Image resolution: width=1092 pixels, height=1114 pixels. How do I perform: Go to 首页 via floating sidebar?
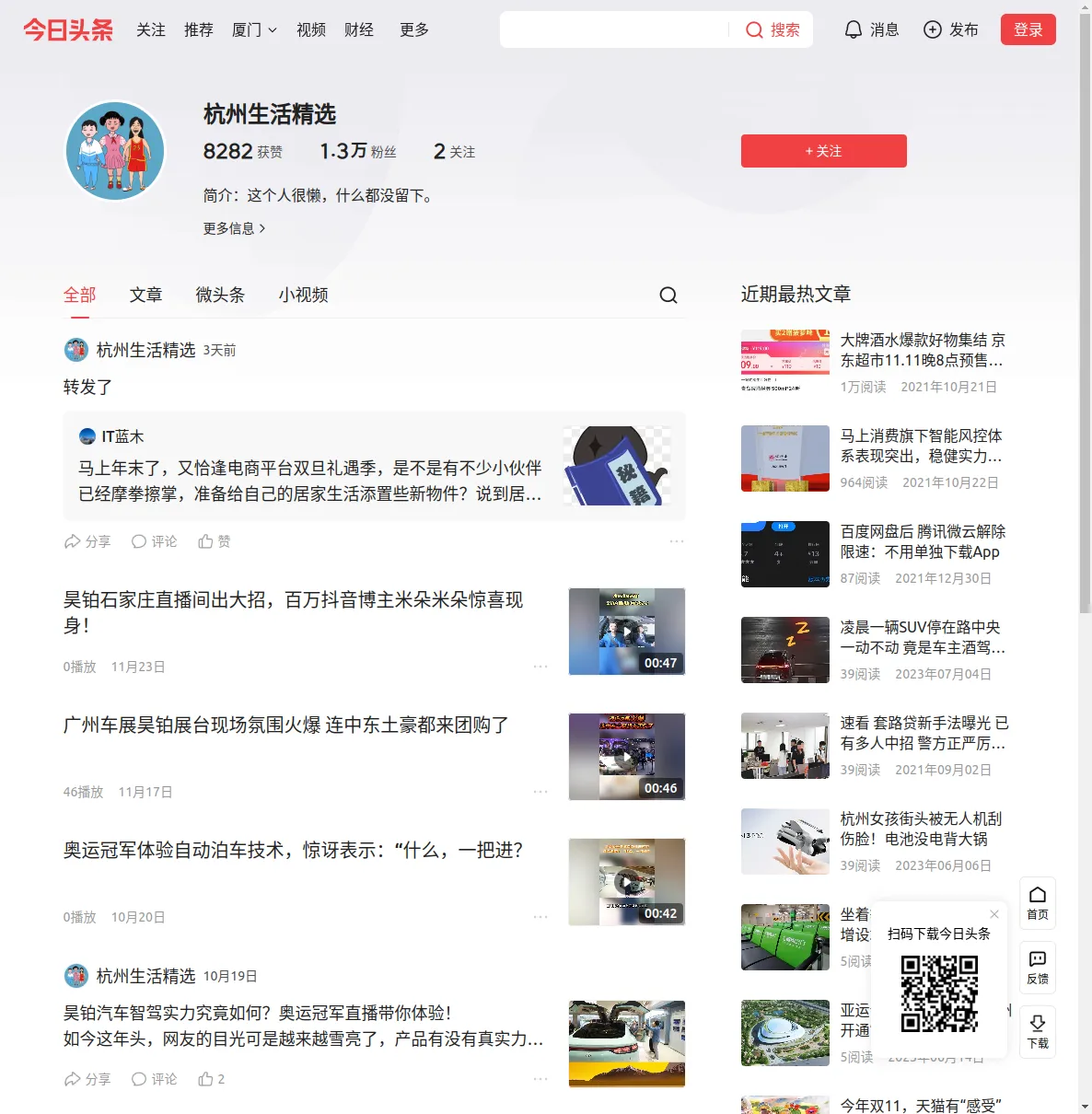point(1038,903)
